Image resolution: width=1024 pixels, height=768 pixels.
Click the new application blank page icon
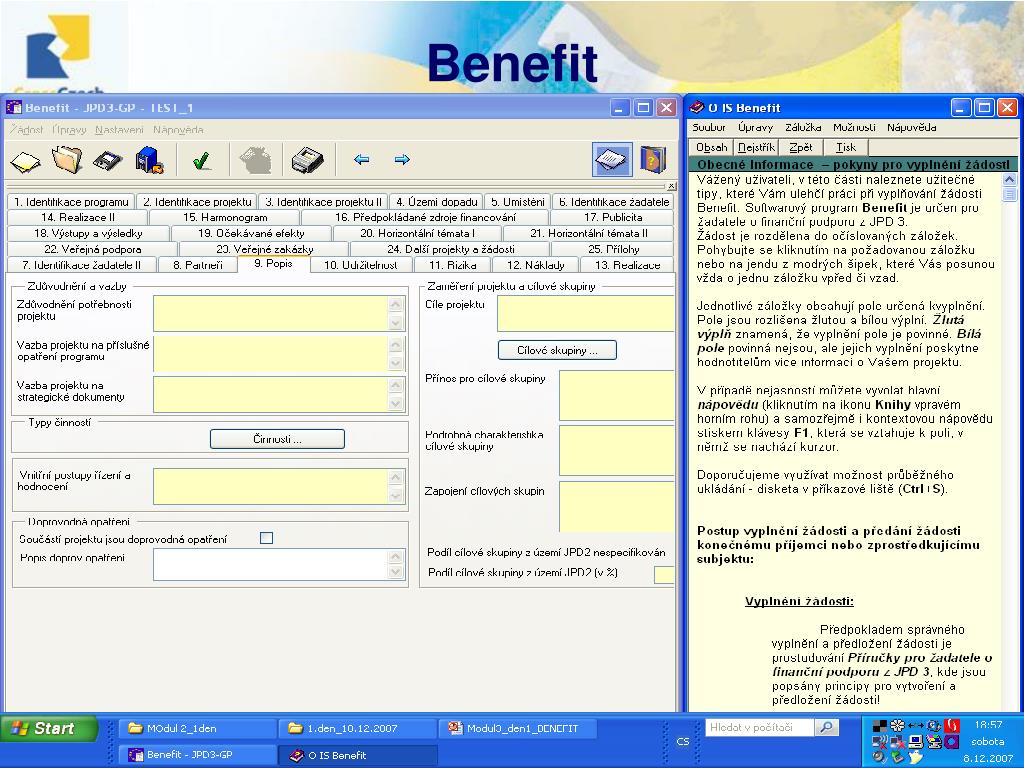[x=25, y=161]
